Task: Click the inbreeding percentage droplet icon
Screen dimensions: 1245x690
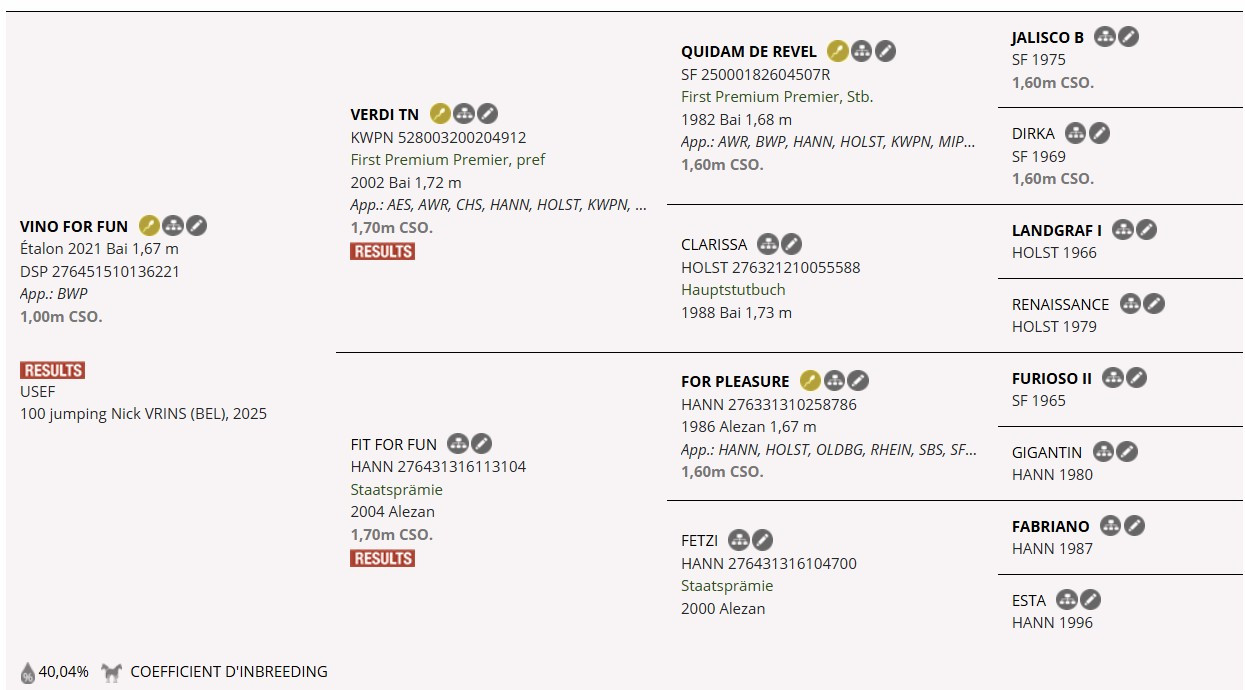Action: coord(28,672)
